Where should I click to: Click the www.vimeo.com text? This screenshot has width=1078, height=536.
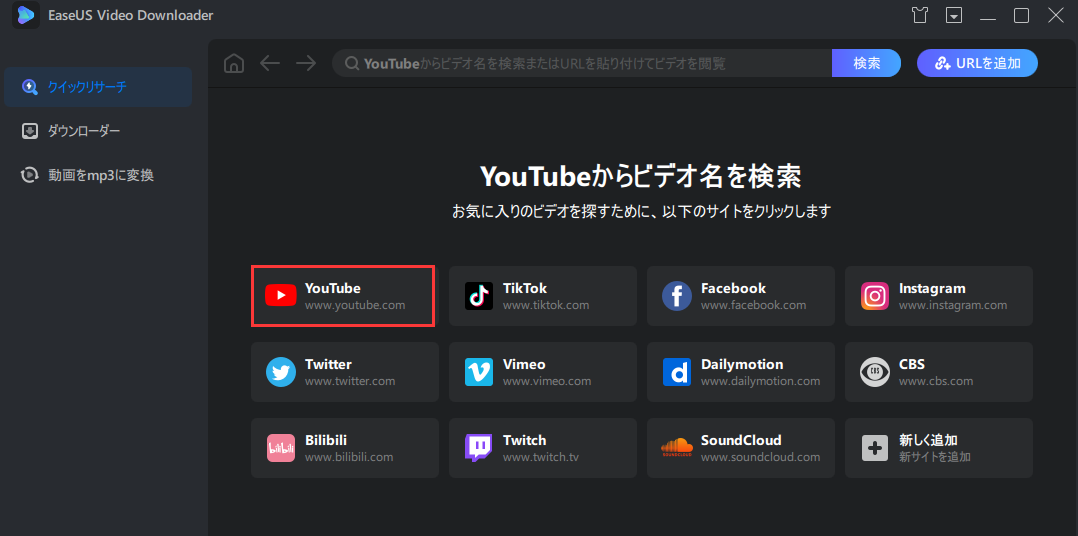coord(547,381)
